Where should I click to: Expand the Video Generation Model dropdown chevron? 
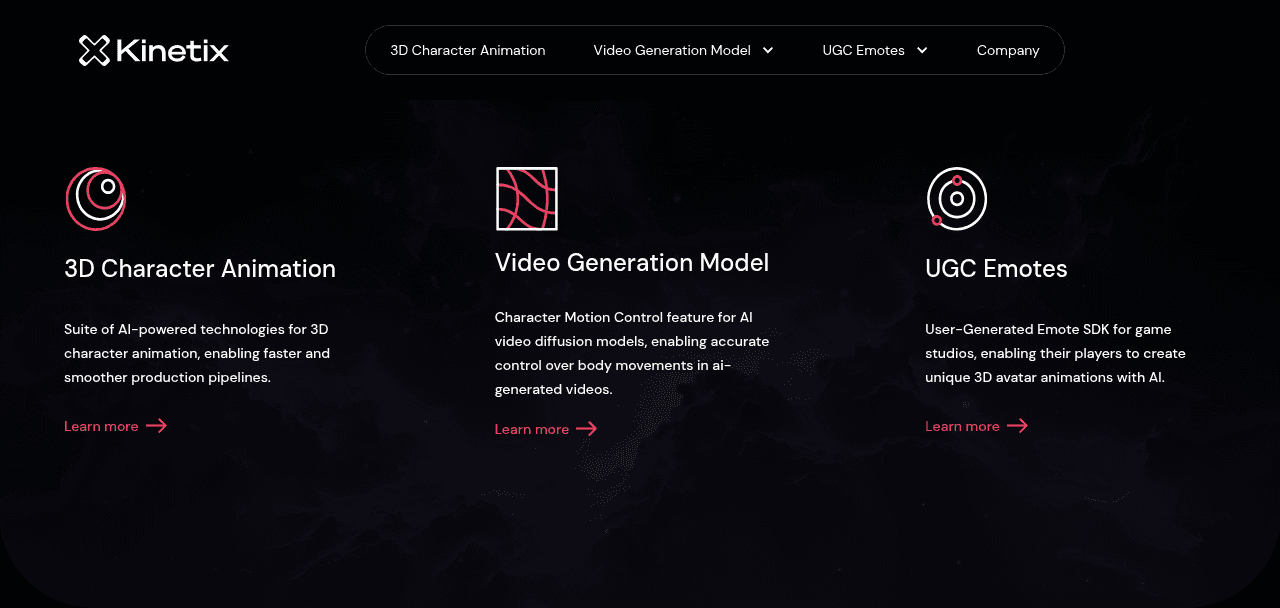[x=768, y=50]
